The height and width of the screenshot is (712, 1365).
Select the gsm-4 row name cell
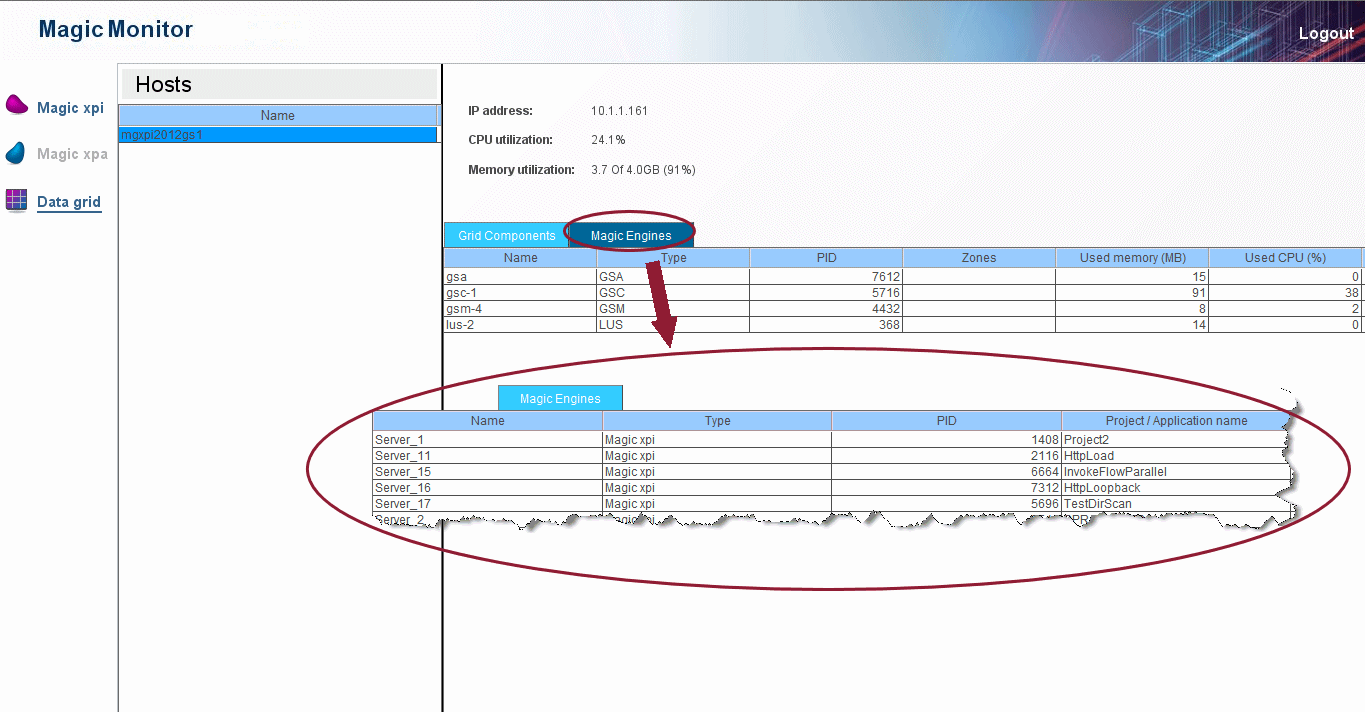point(520,308)
